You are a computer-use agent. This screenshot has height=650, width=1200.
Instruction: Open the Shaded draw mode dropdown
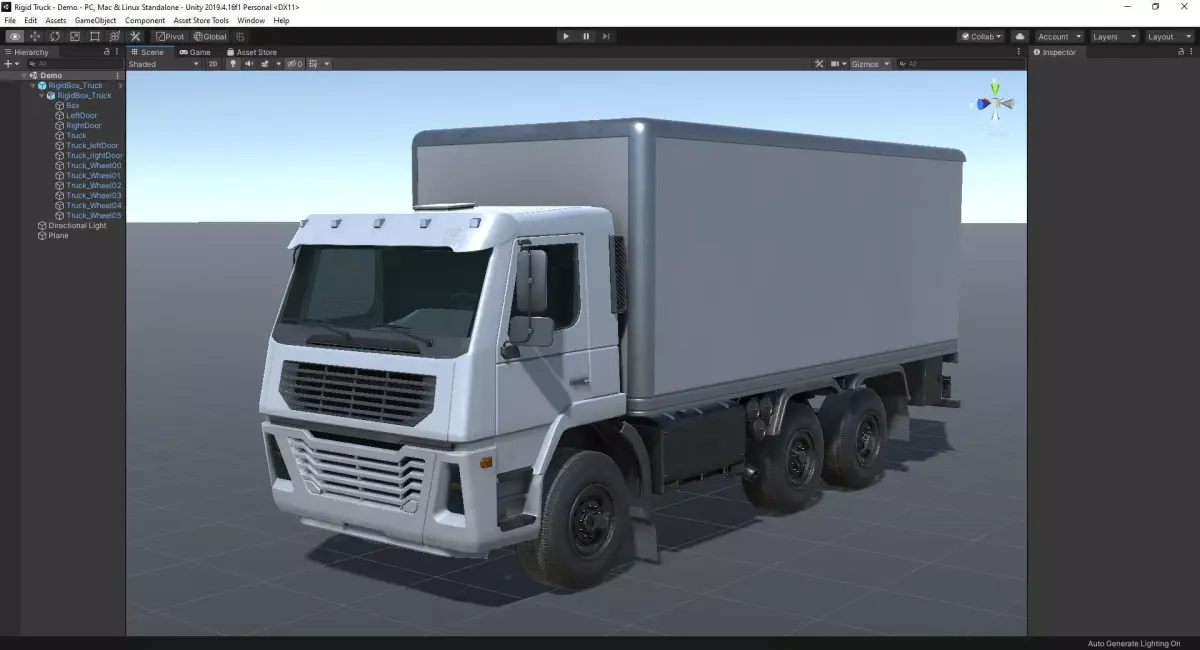click(x=162, y=63)
